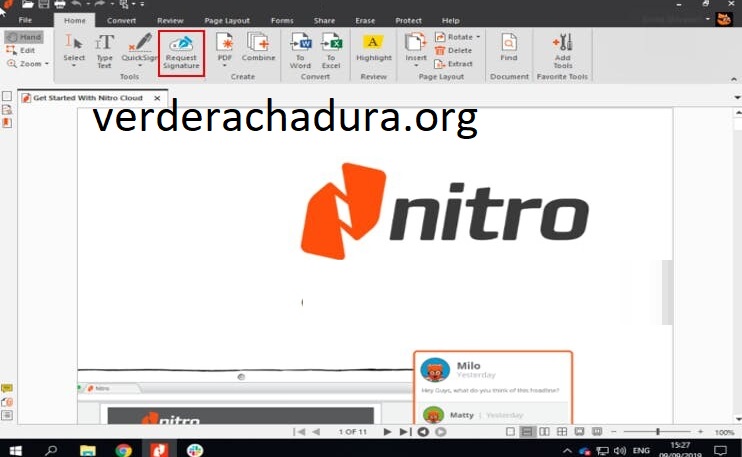Open Slack from the taskbar
This screenshot has height=457, width=742.
(x=194, y=450)
